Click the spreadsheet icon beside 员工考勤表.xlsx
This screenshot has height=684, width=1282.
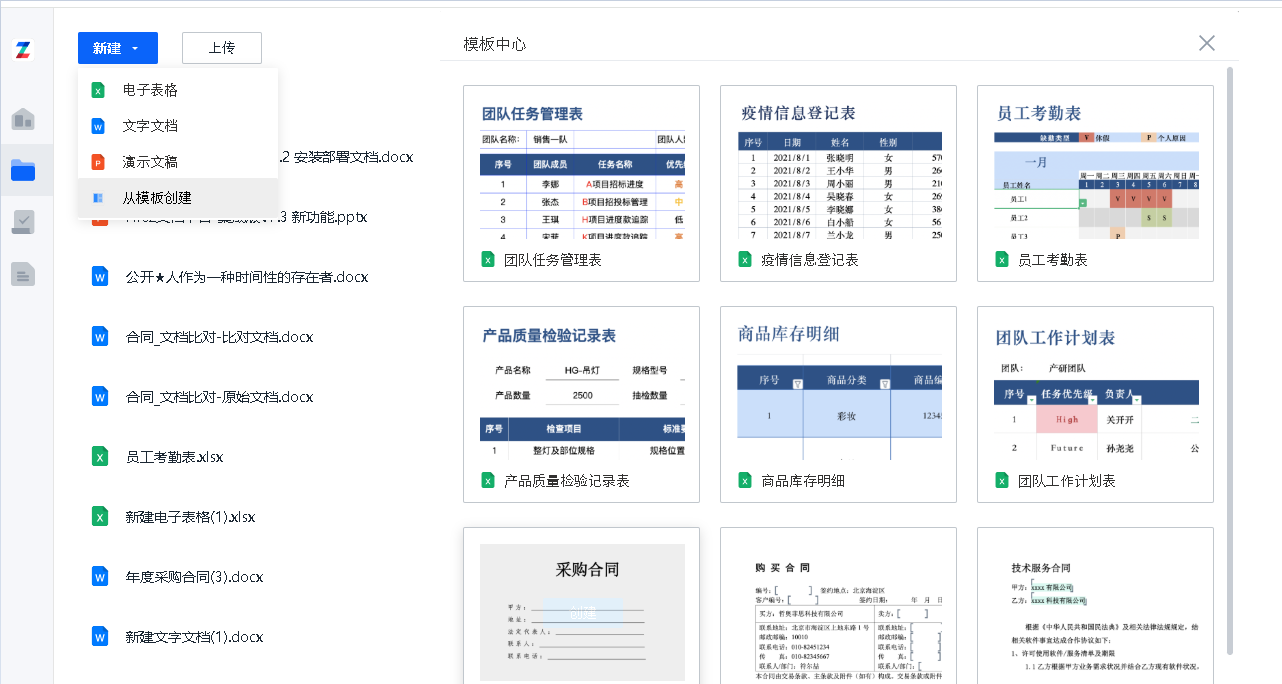[x=100, y=456]
